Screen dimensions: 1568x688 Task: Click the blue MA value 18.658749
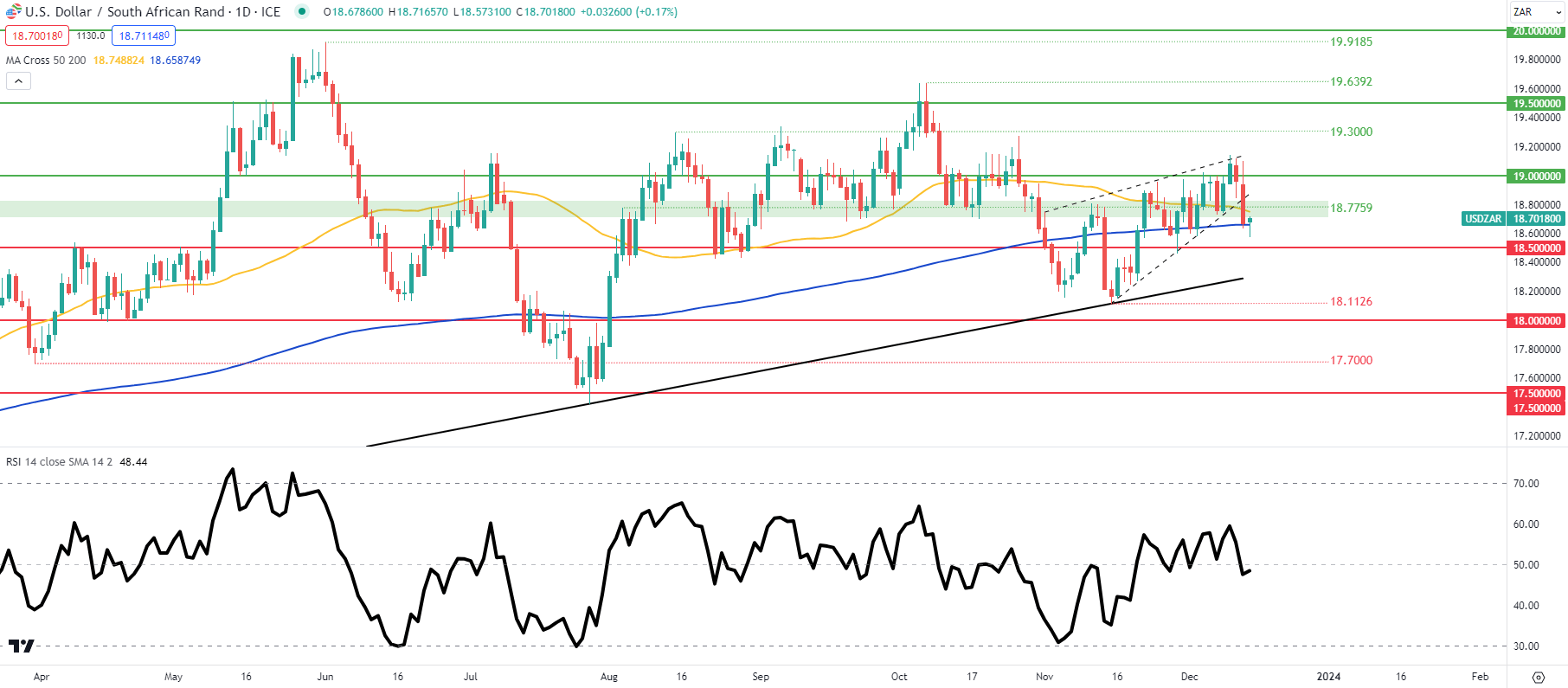[176, 61]
